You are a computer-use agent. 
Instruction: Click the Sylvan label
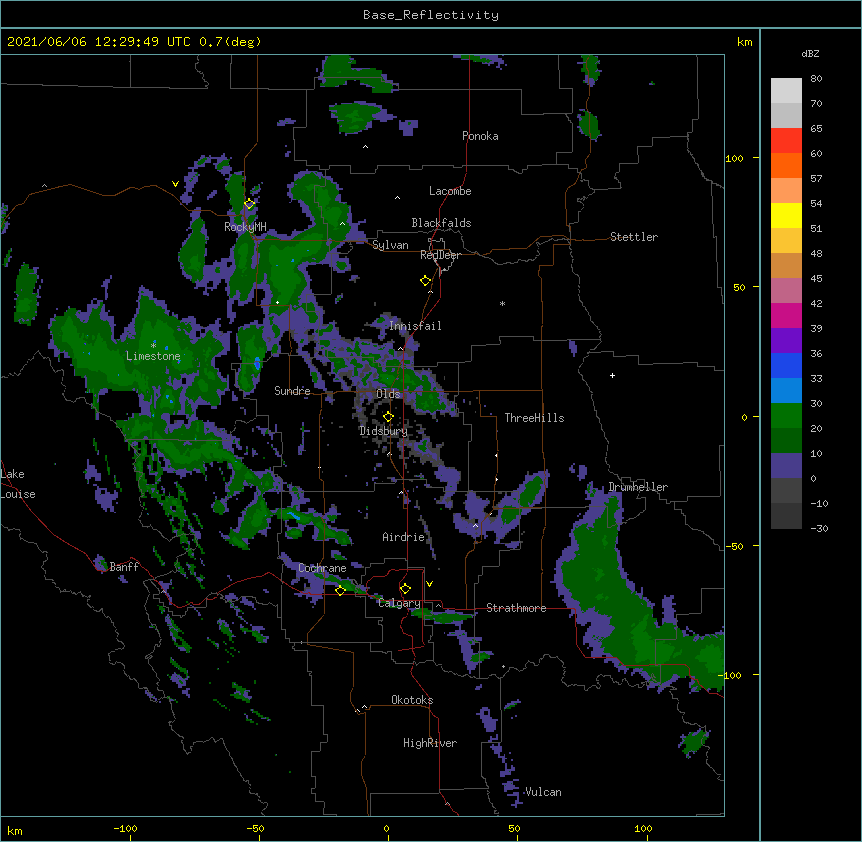pos(390,245)
